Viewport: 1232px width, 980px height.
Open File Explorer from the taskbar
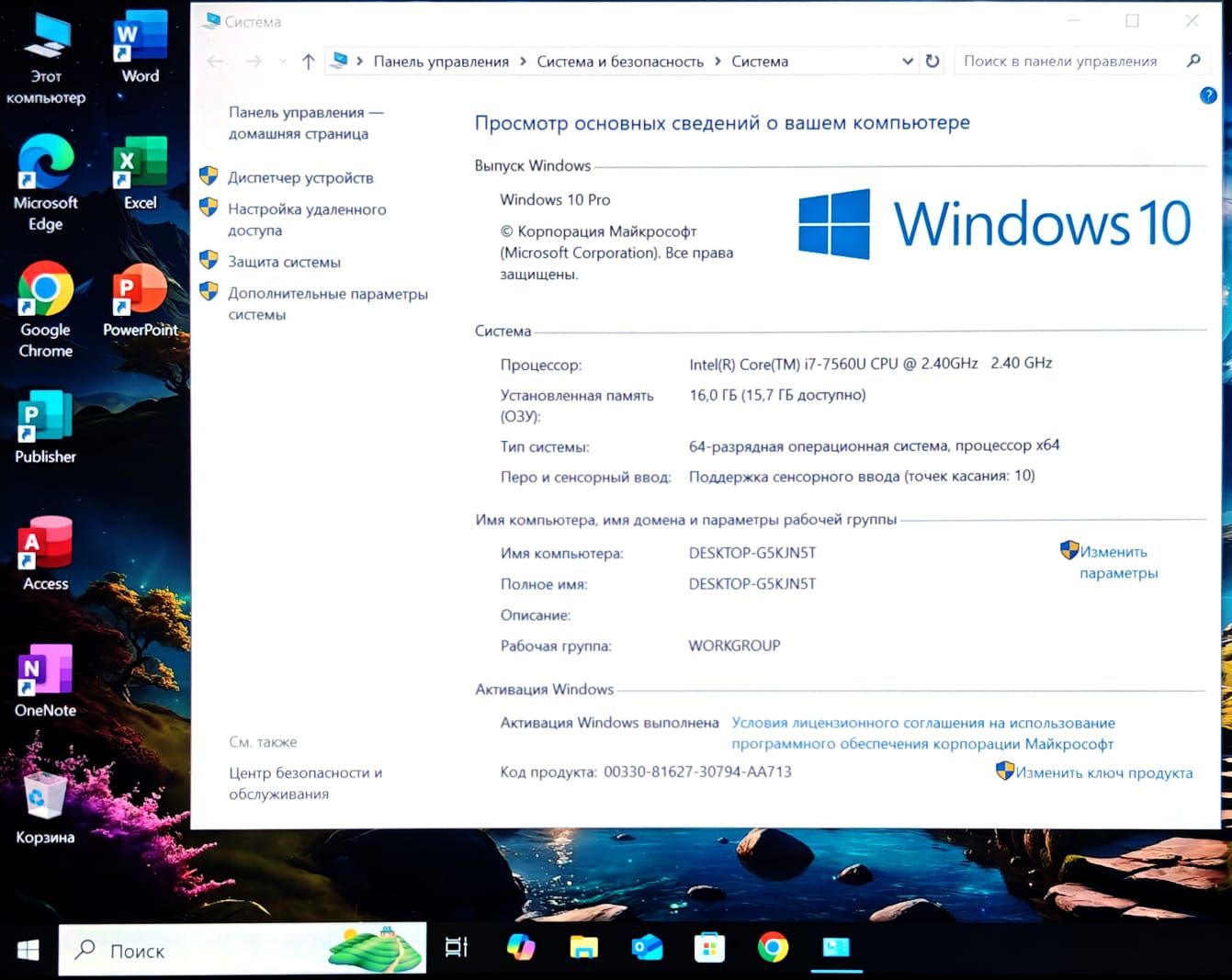(583, 948)
